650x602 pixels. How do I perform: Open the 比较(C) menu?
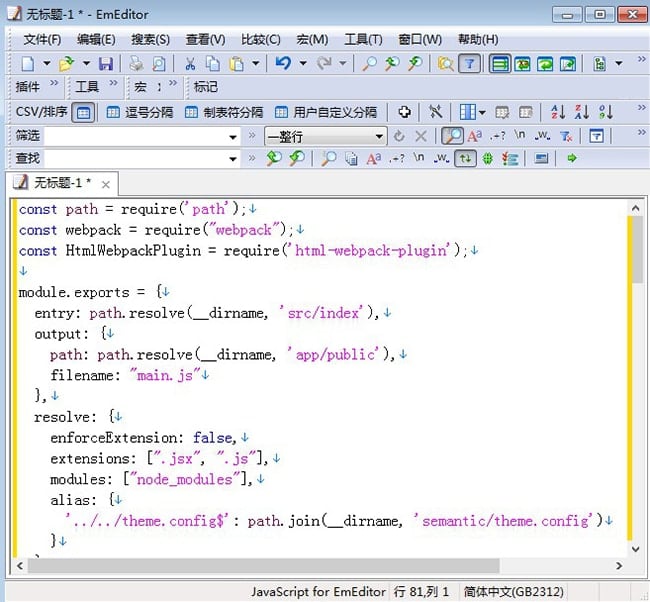[261, 40]
